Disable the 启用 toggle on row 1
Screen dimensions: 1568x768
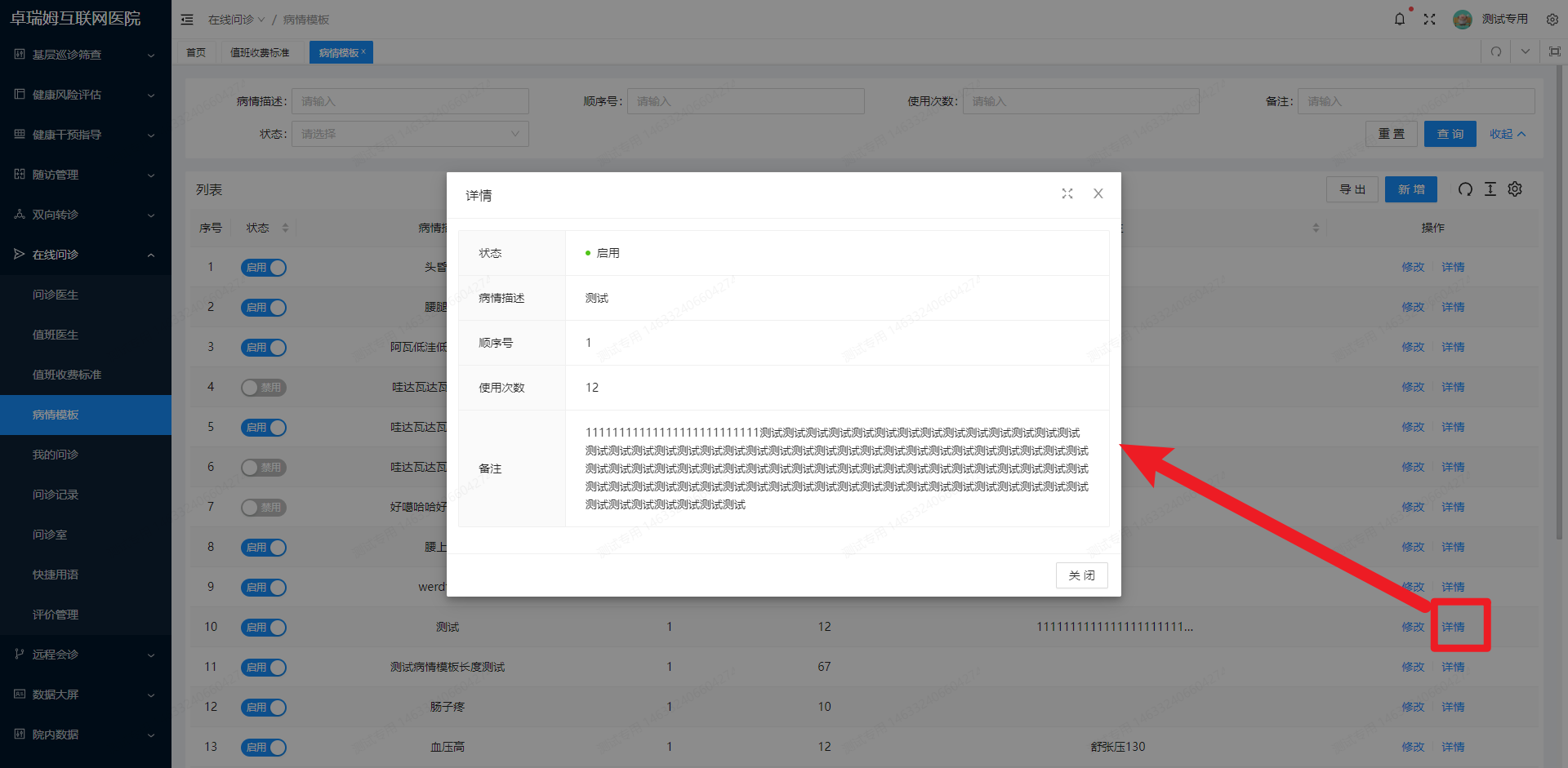[x=263, y=267]
